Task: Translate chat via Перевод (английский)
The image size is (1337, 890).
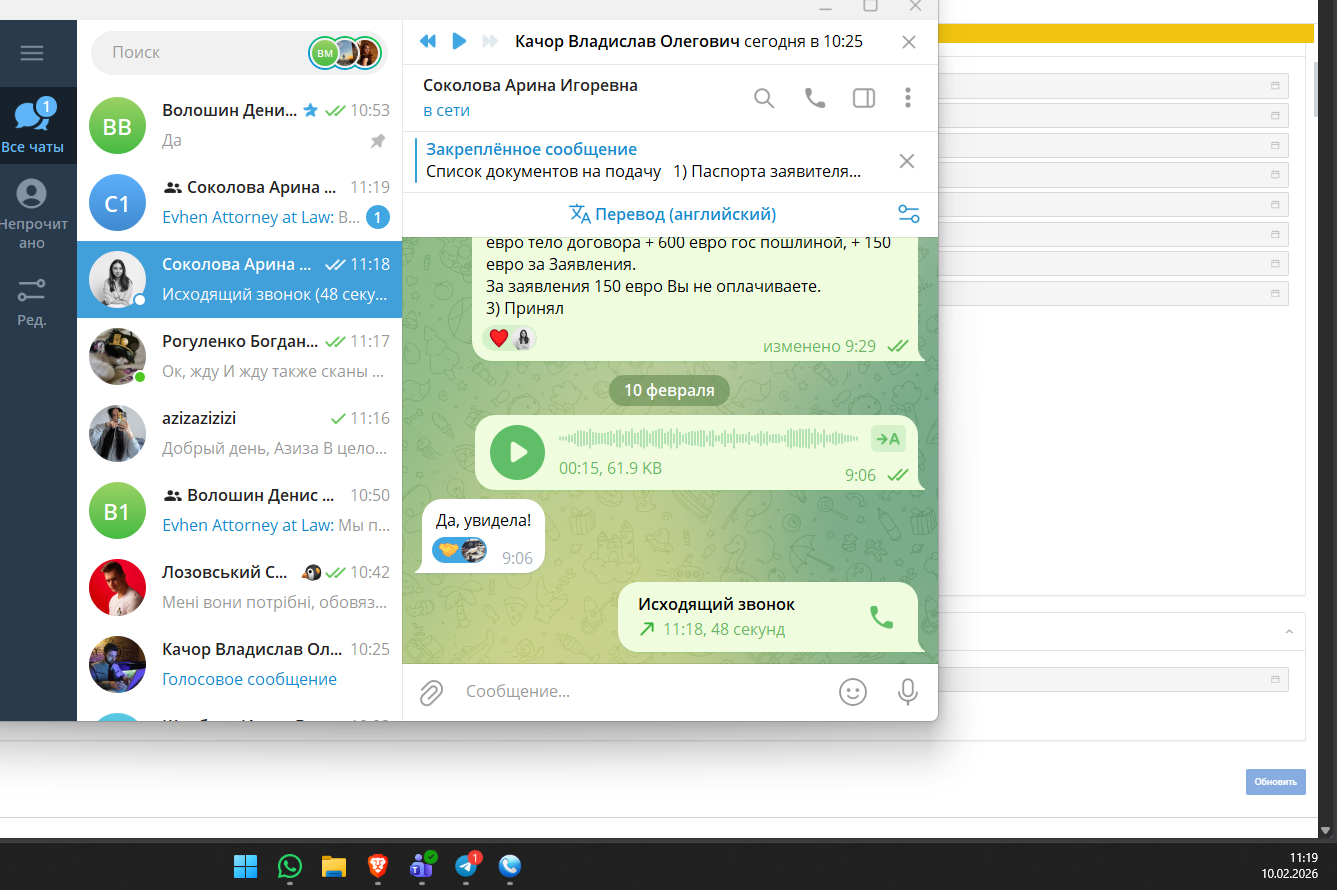Action: click(x=673, y=214)
